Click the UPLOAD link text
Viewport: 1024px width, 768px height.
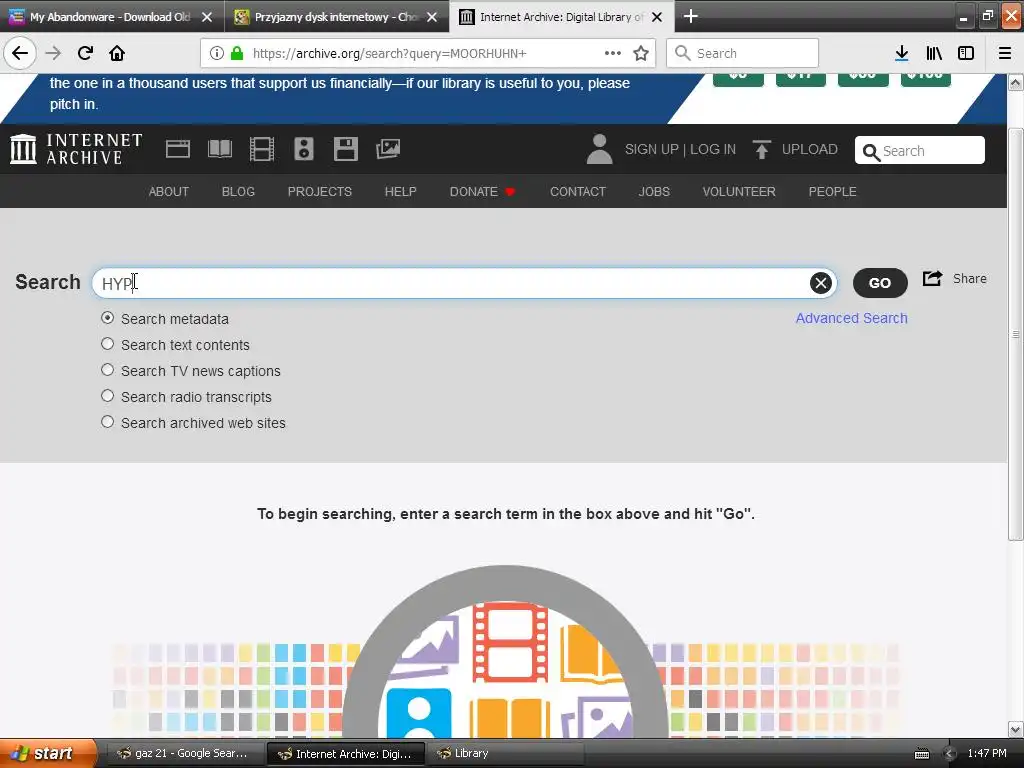[810, 150]
